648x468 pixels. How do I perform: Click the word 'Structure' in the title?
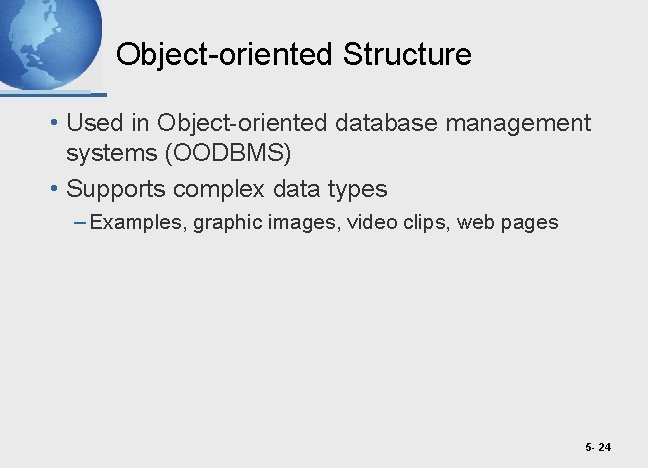coord(407,54)
